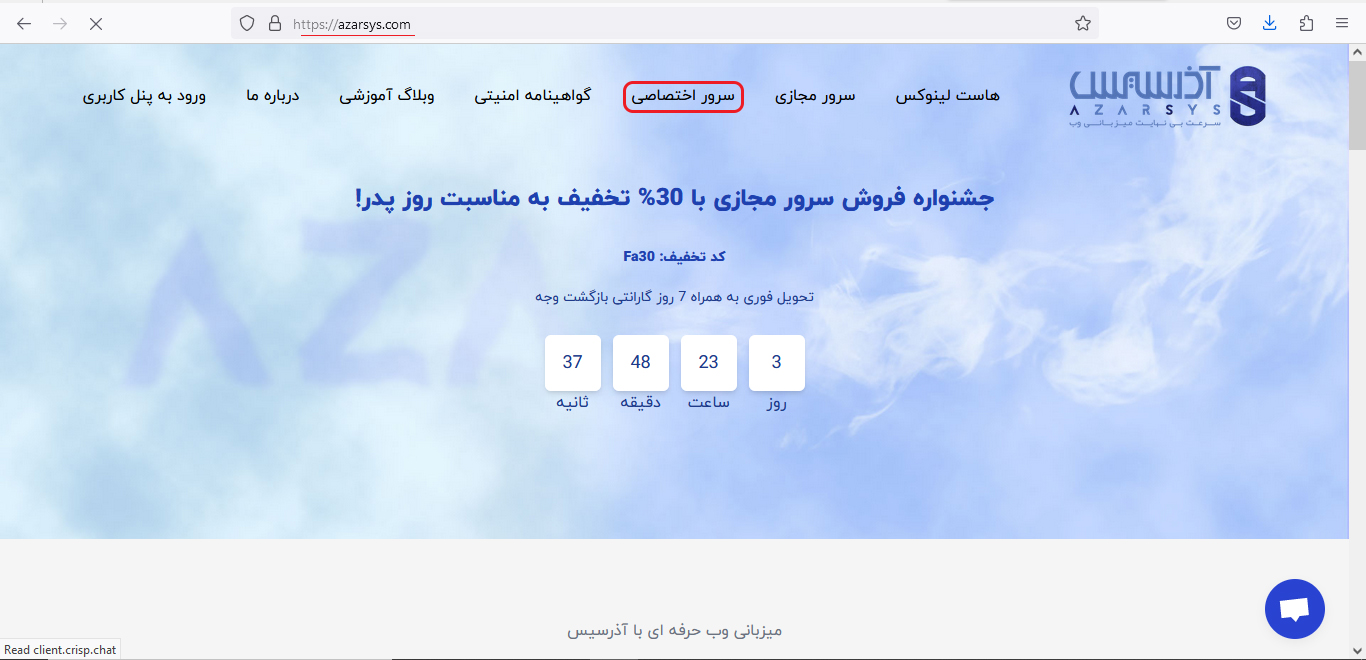
Task: Open the Crisp chat bubble widget
Action: (x=1294, y=608)
